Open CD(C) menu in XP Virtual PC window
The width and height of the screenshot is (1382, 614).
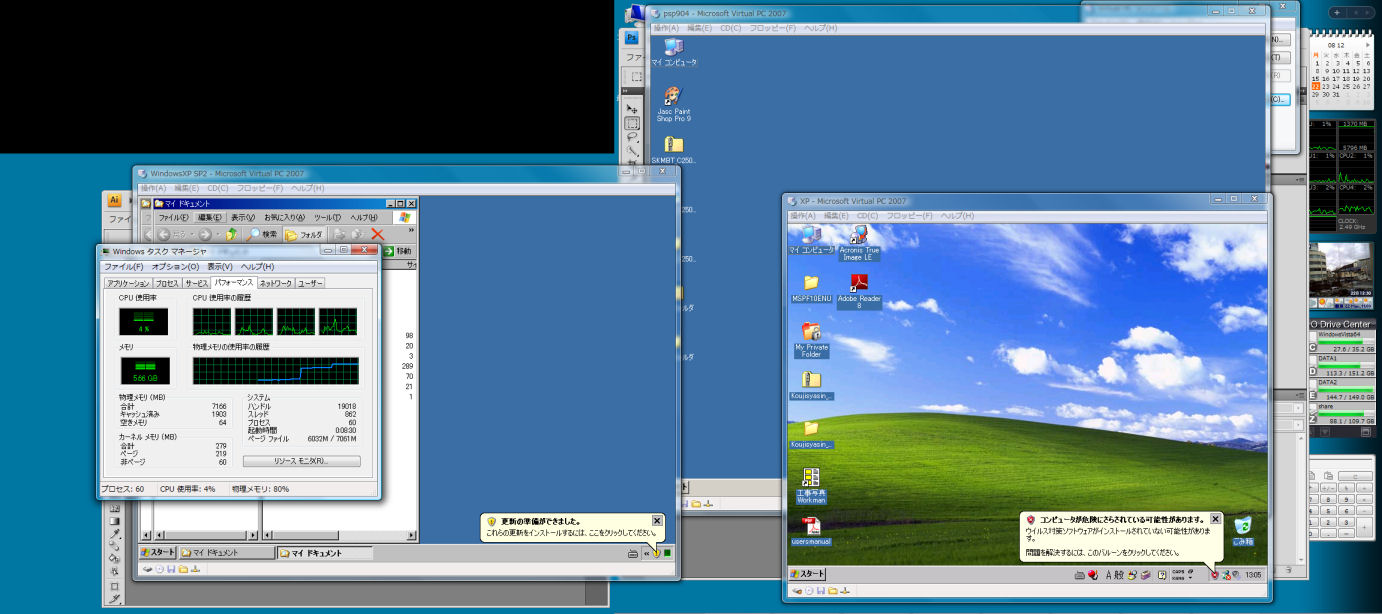(868, 216)
